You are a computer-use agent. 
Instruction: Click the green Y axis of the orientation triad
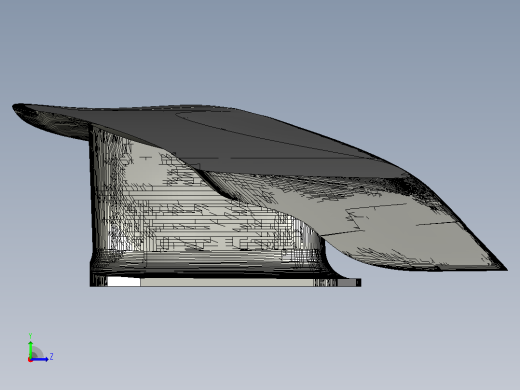coord(30,349)
